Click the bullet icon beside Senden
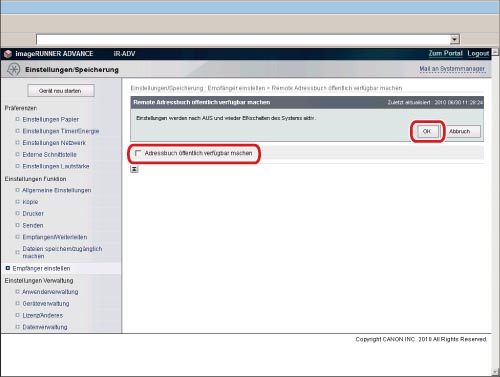The width and height of the screenshot is (500, 377). tap(18, 225)
